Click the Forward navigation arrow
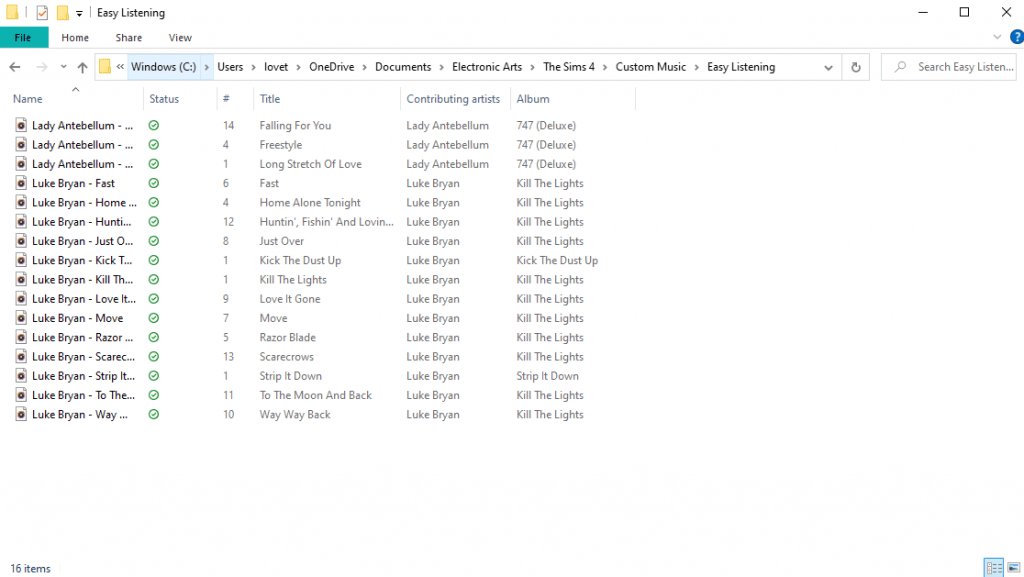Image resolution: width=1024 pixels, height=577 pixels. pyautogui.click(x=42, y=67)
